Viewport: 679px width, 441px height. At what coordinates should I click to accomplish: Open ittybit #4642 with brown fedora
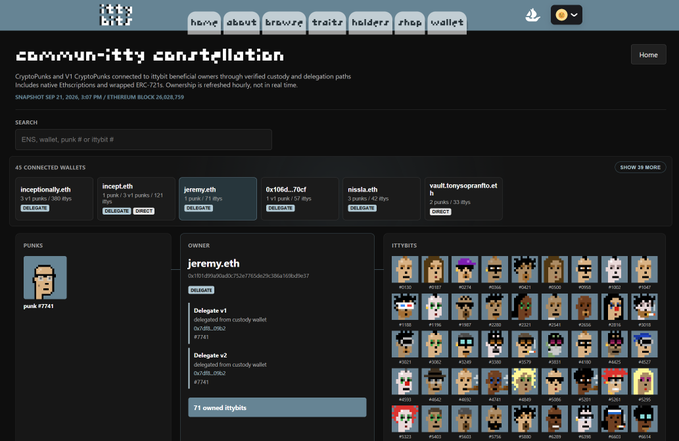tap(435, 382)
